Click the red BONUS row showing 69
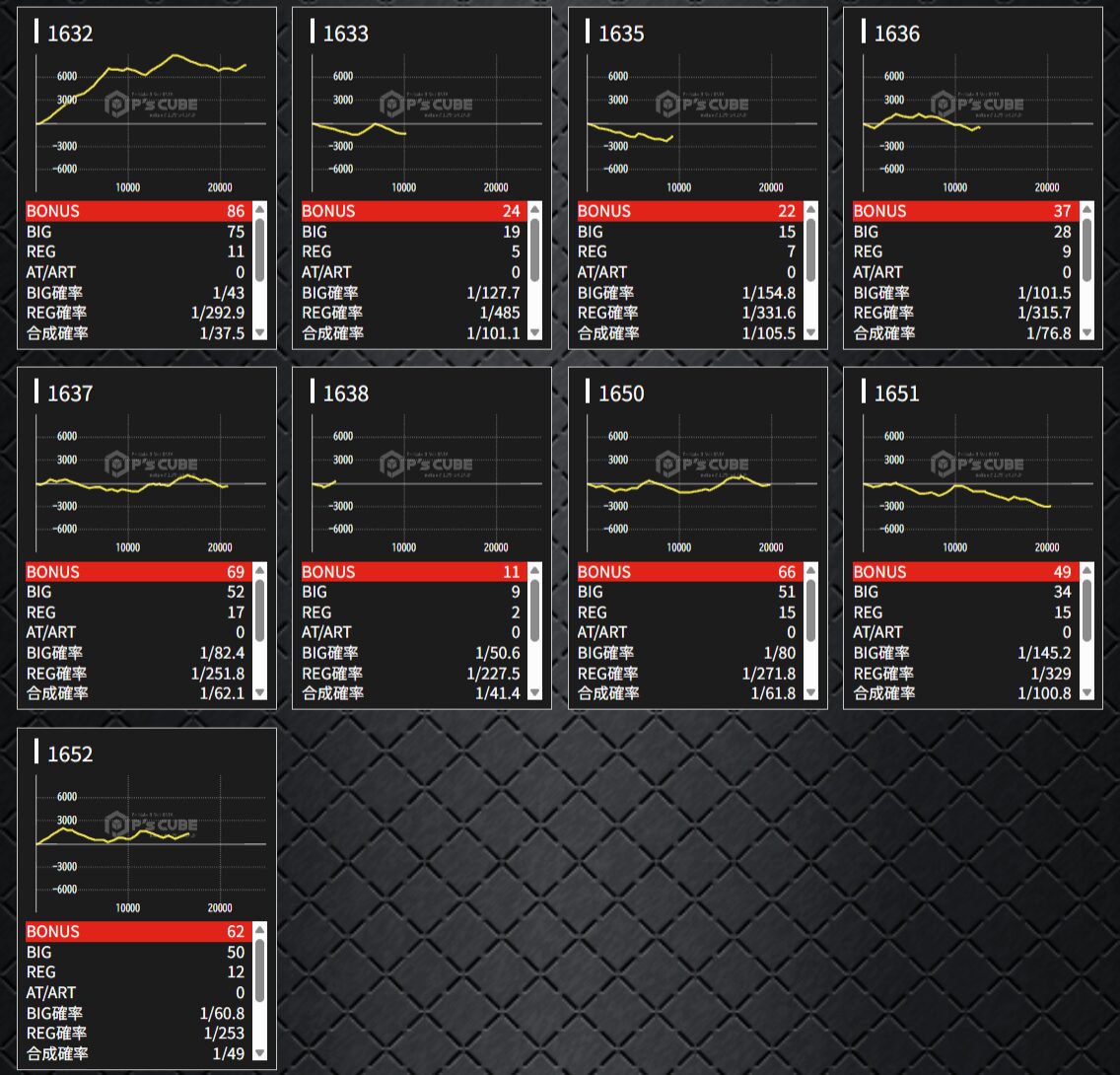1120x1075 pixels. pyautogui.click(x=135, y=572)
